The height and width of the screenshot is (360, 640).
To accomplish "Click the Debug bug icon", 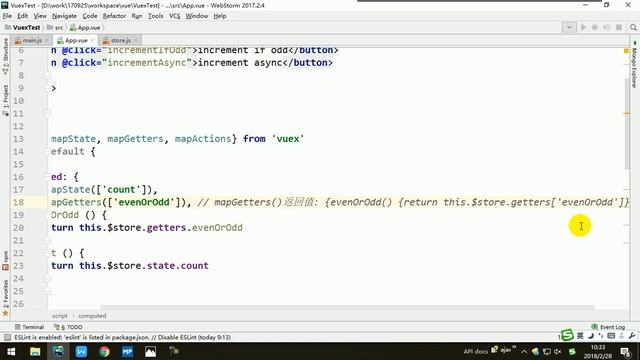I will [x=595, y=27].
